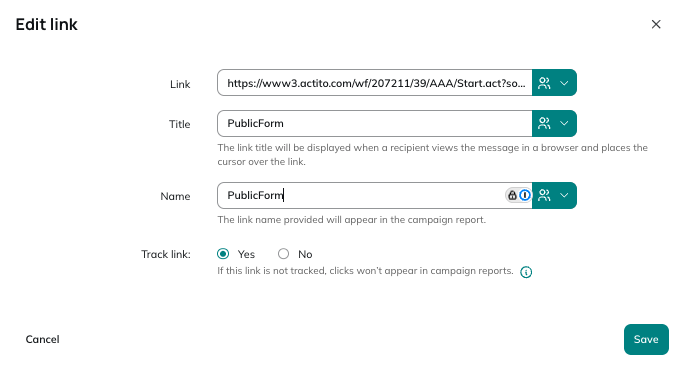
Task: Select No for Track link
Action: 284,254
